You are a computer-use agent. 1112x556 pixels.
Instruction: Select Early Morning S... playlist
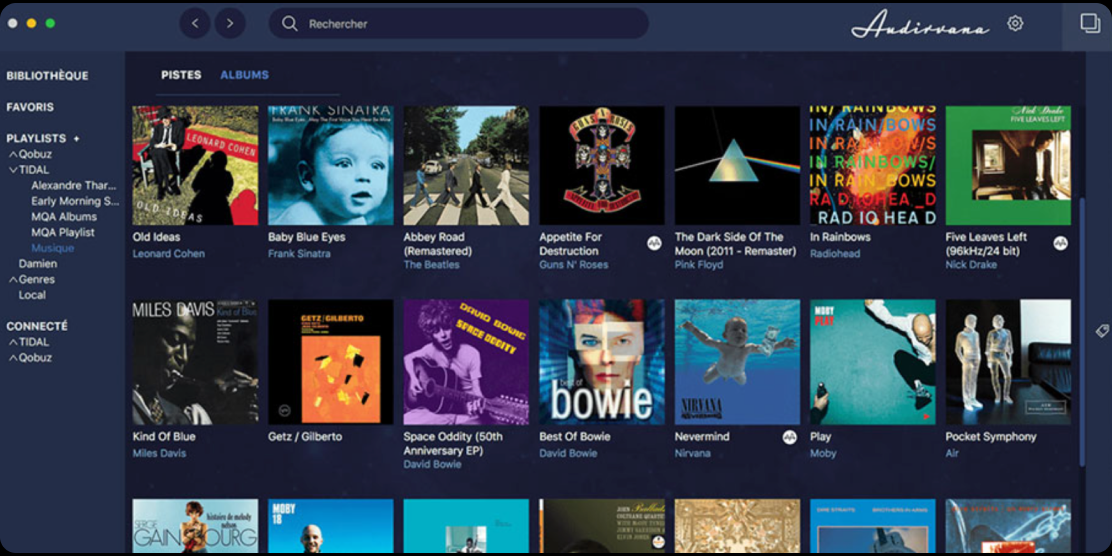click(x=75, y=201)
